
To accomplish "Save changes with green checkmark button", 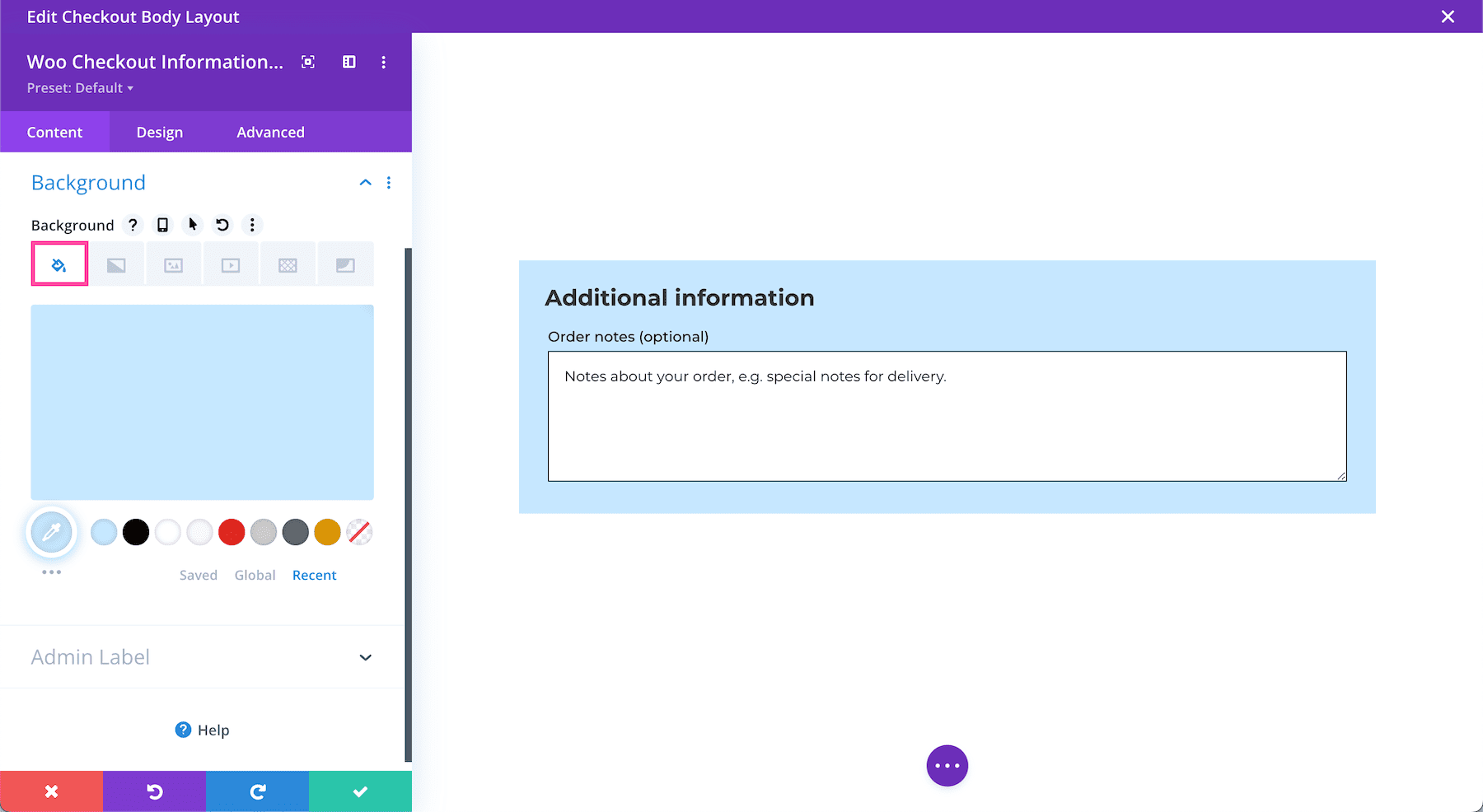I will point(360,791).
